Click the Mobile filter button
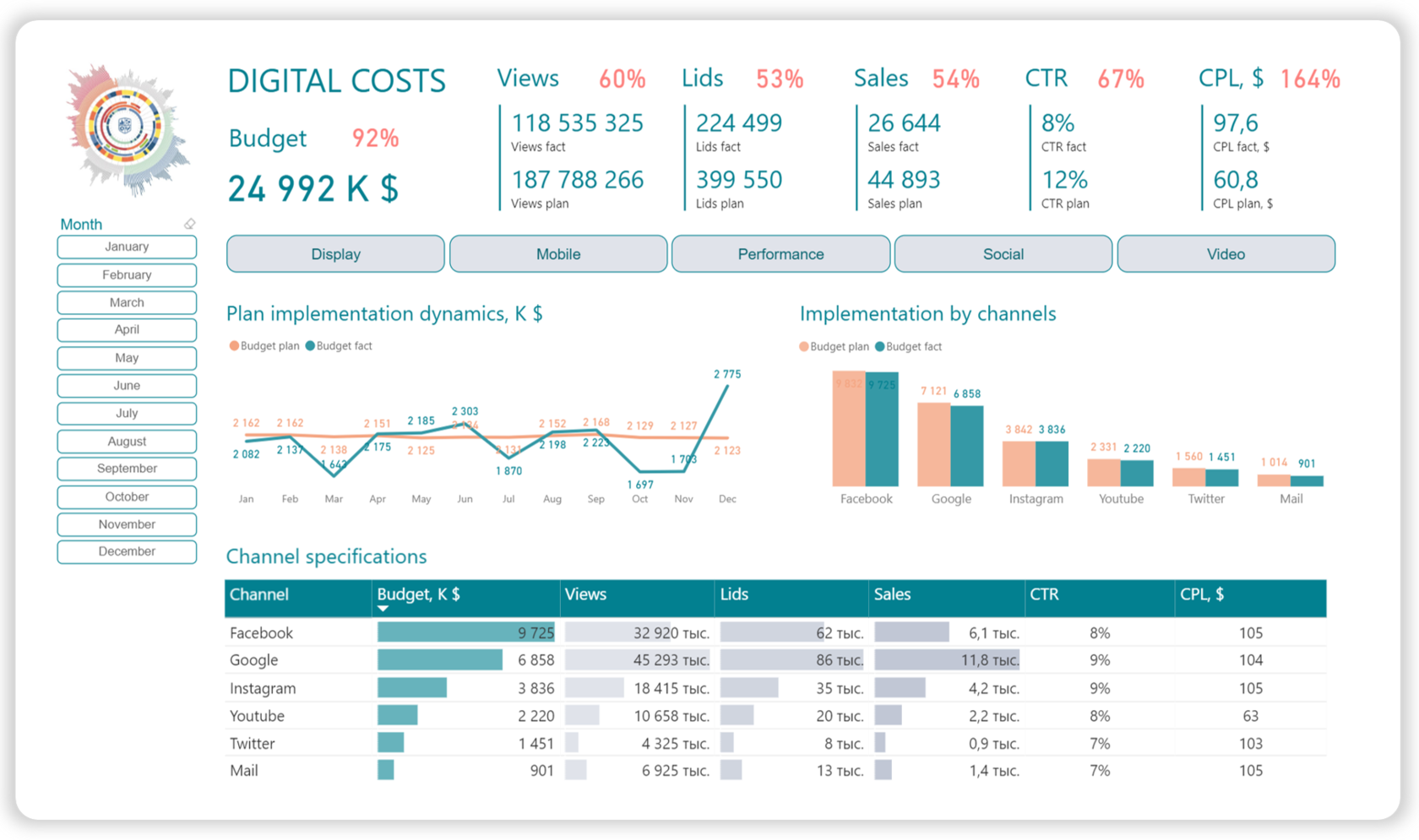This screenshot has width=1419, height=840. [557, 253]
